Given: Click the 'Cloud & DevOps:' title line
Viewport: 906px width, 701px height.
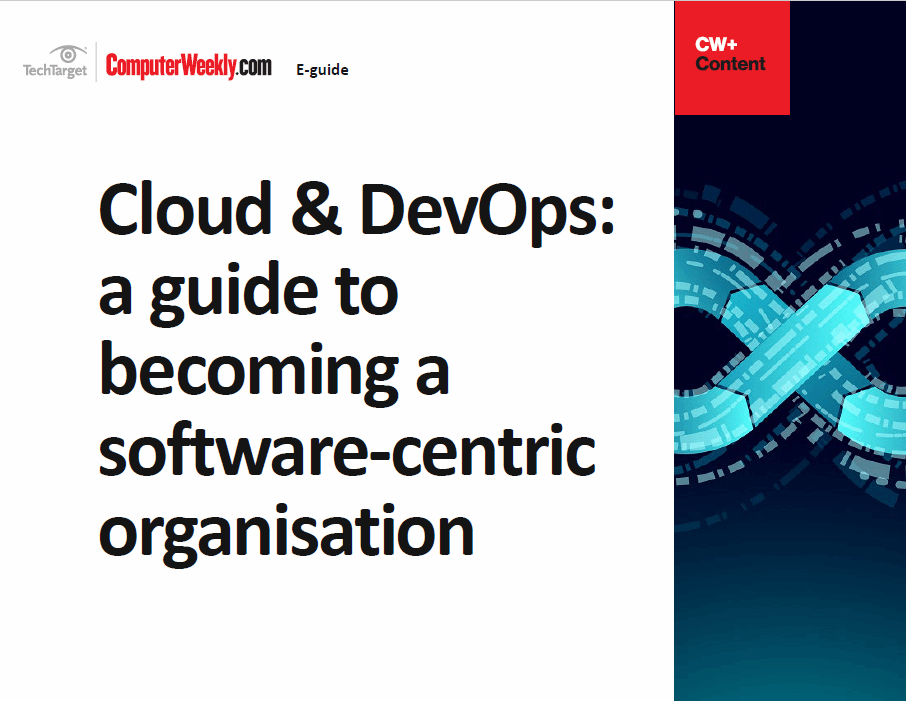Looking at the screenshot, I should [x=357, y=212].
